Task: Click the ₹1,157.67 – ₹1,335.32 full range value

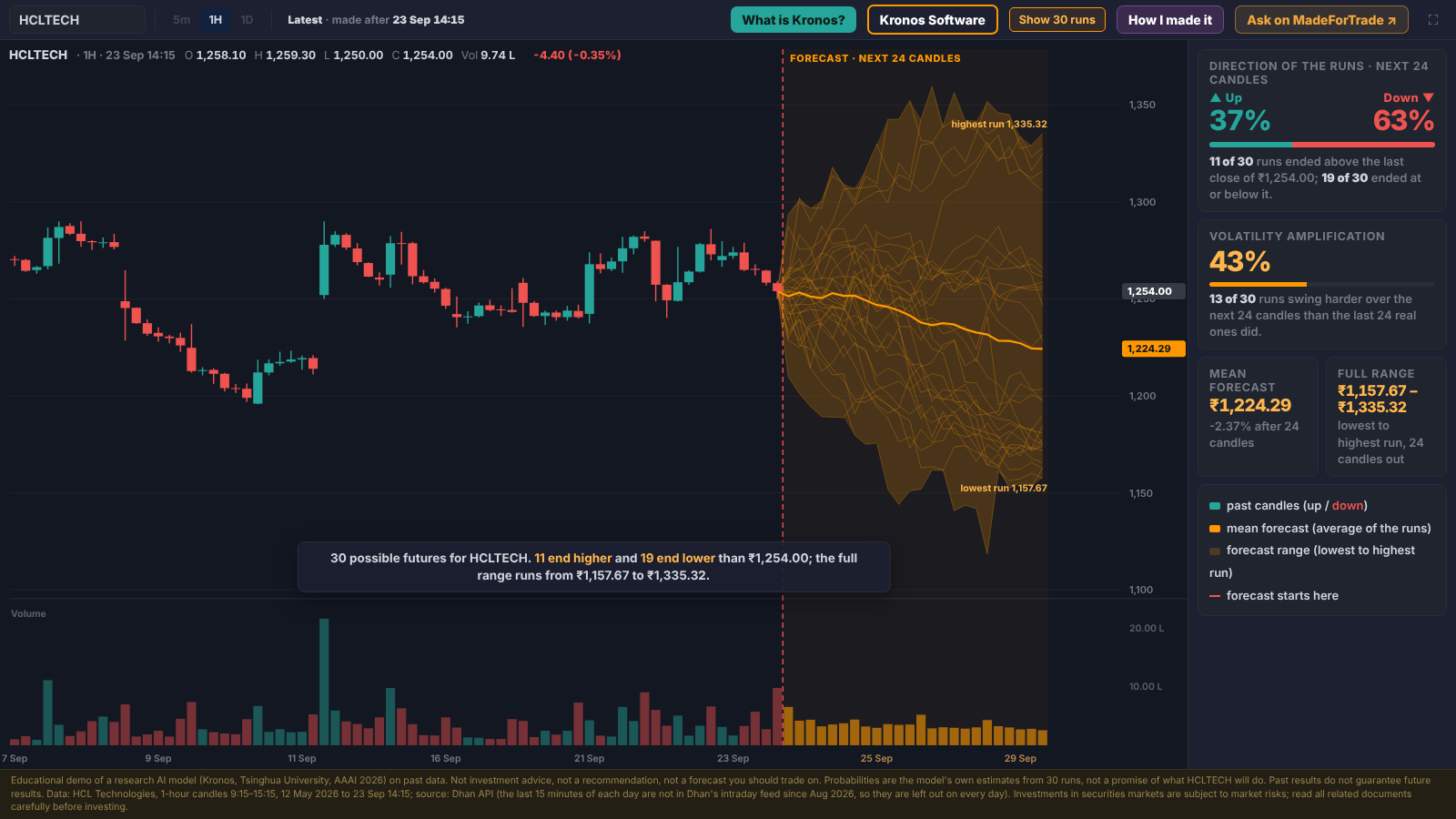Action: point(1378,399)
